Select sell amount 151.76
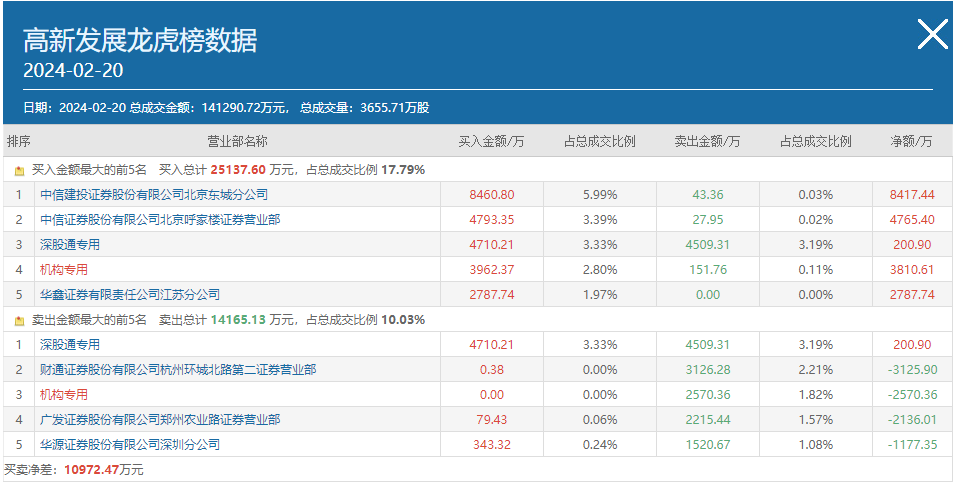 [x=707, y=270]
